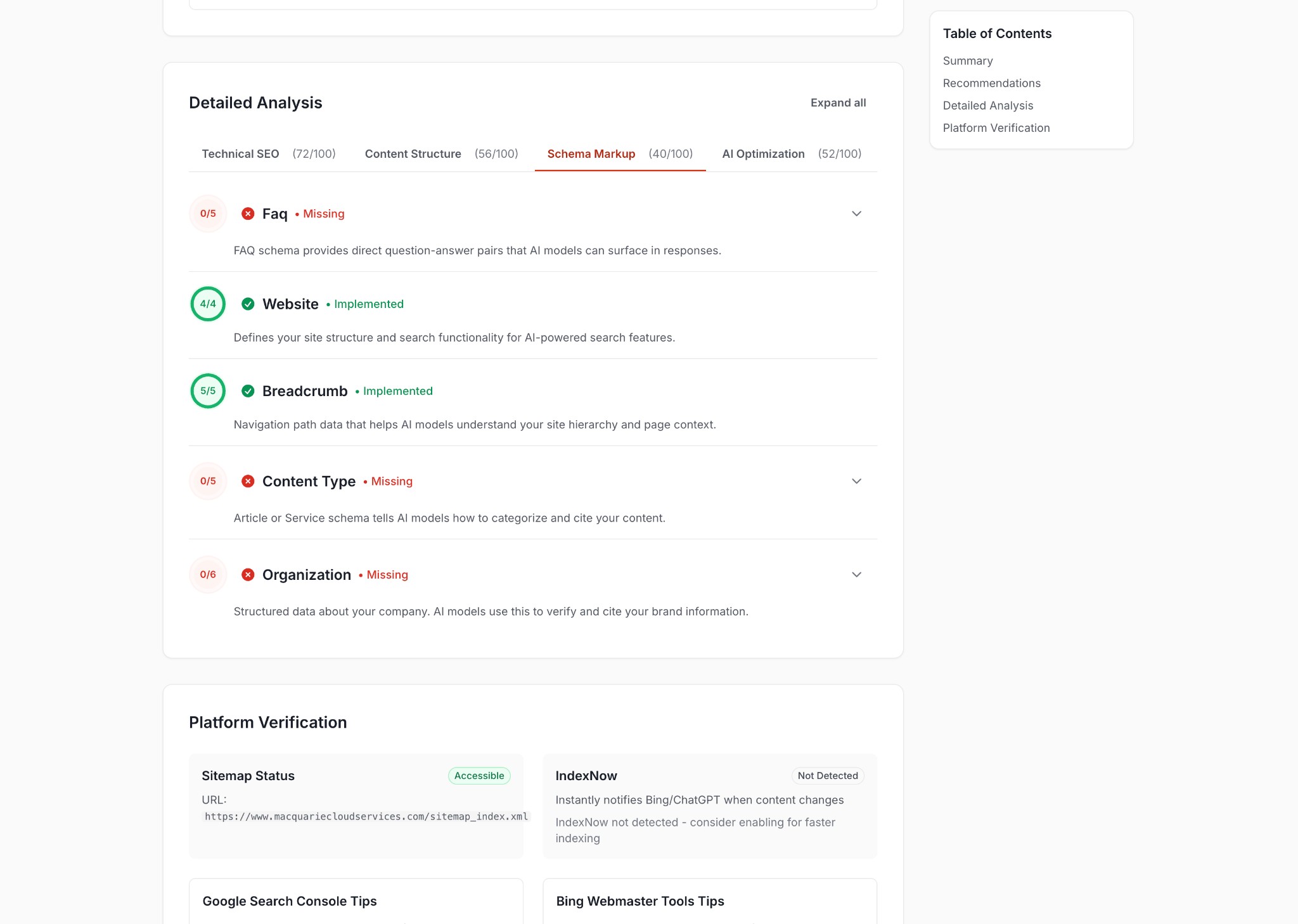Click the red error icon beside Content Type
Image resolution: width=1298 pixels, height=924 pixels.
(248, 481)
